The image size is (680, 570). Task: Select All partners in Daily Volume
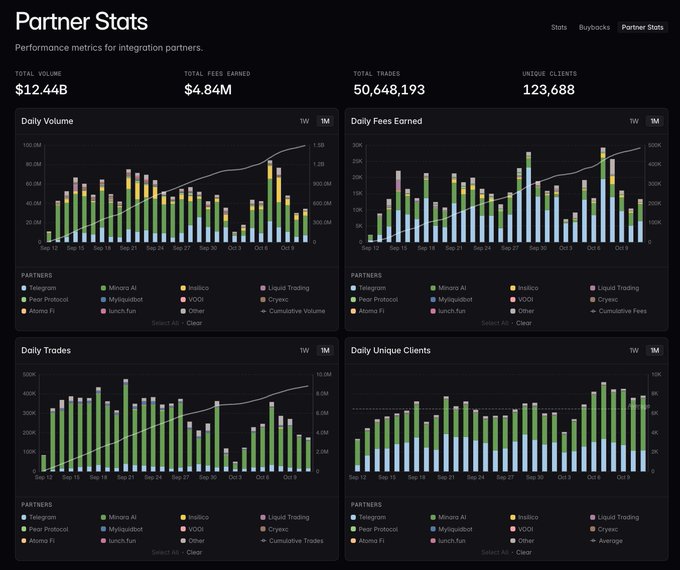165,323
